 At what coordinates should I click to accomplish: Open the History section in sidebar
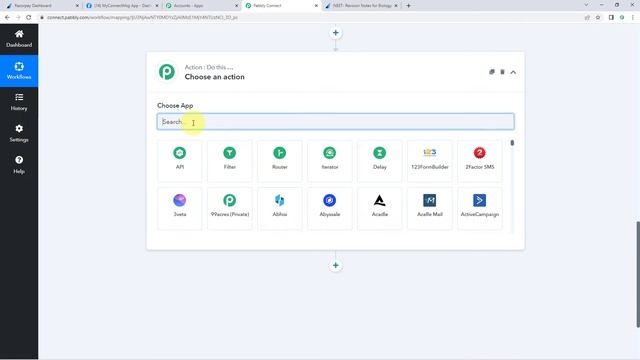coord(19,102)
